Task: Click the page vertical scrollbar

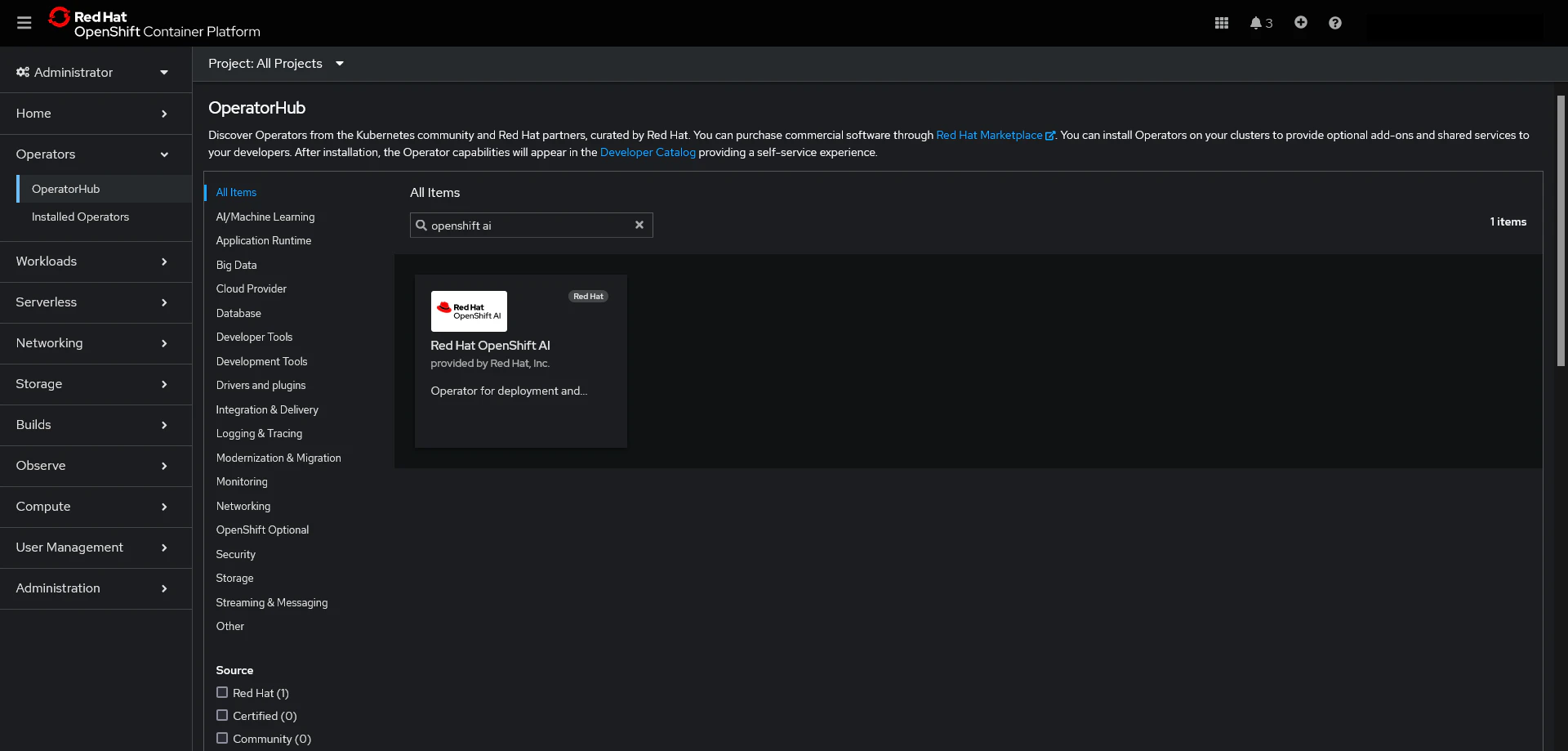Action: pos(1561,231)
